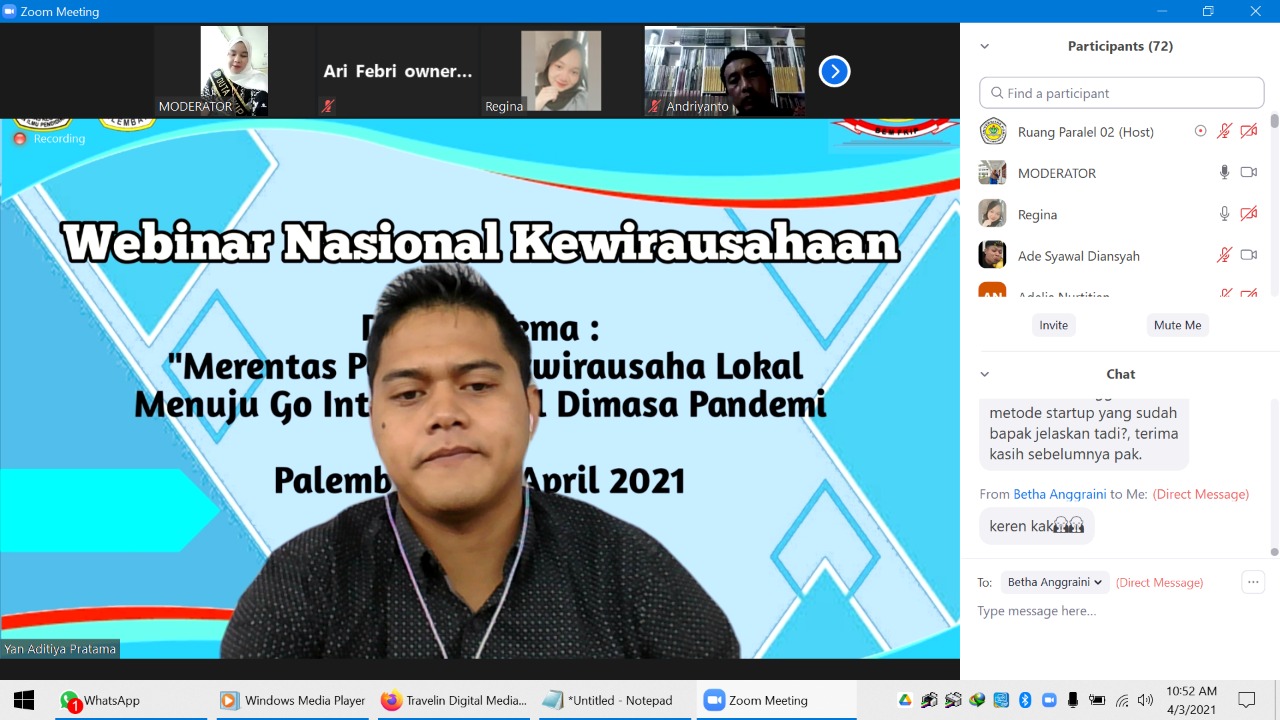Click the Direct Message label beside recipient
Image resolution: width=1280 pixels, height=720 pixels.
1160,582
